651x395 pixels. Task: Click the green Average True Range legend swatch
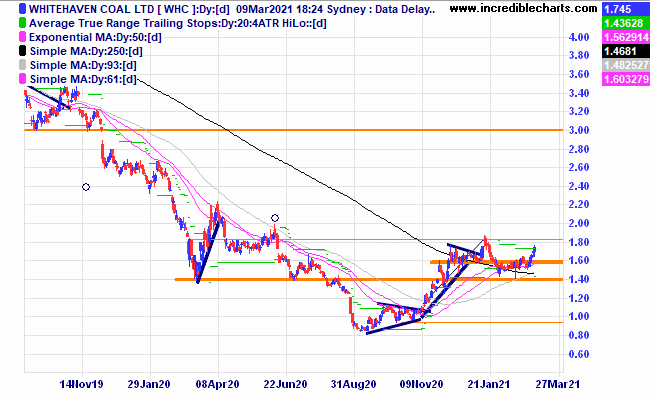pyautogui.click(x=22, y=23)
